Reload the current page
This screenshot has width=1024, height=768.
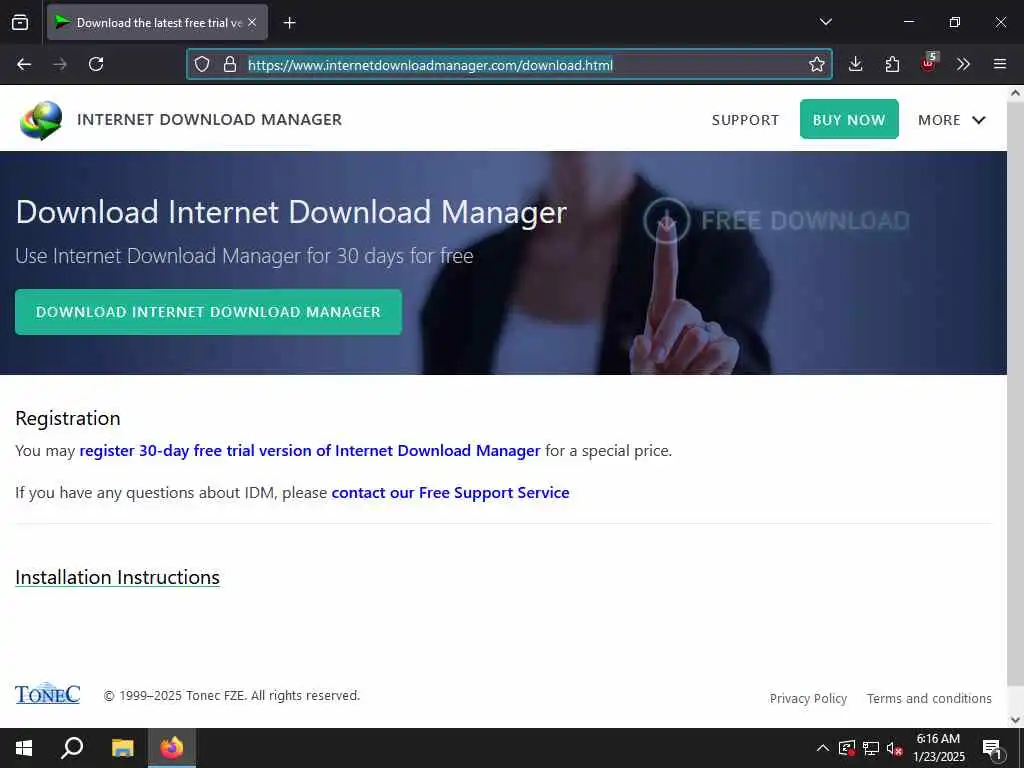pyautogui.click(x=96, y=64)
